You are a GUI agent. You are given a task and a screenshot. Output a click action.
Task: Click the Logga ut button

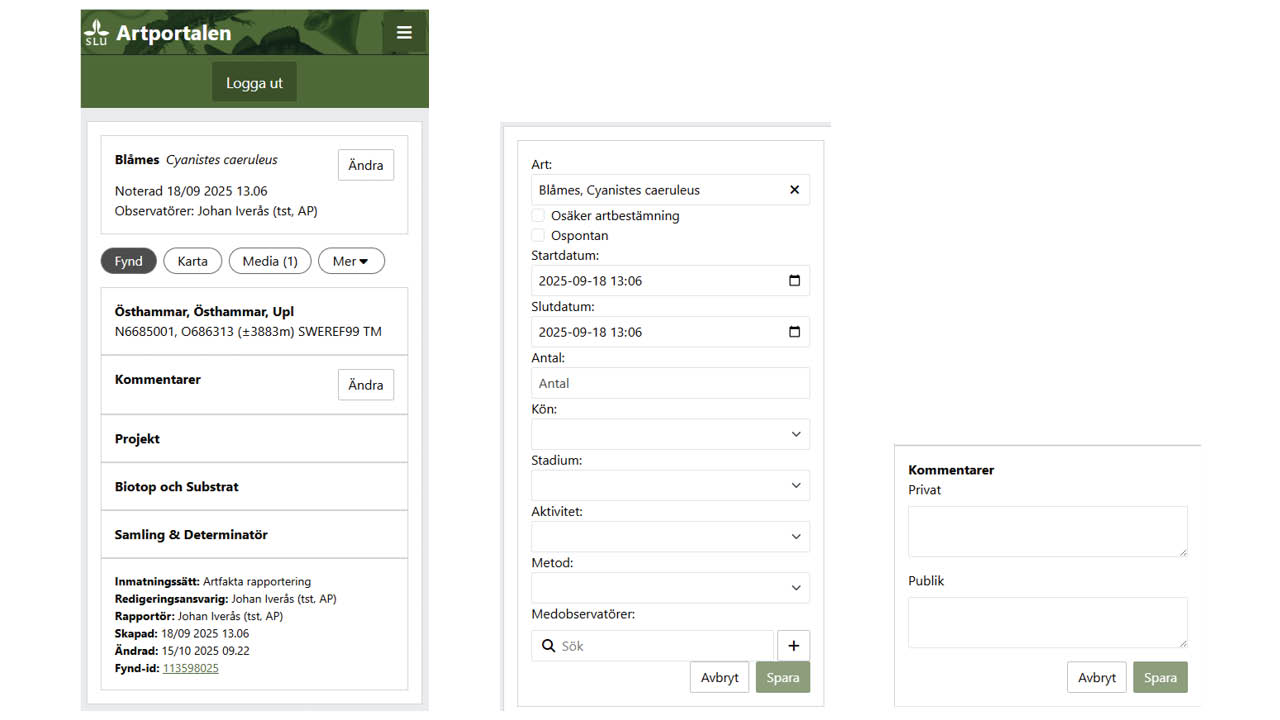click(254, 83)
